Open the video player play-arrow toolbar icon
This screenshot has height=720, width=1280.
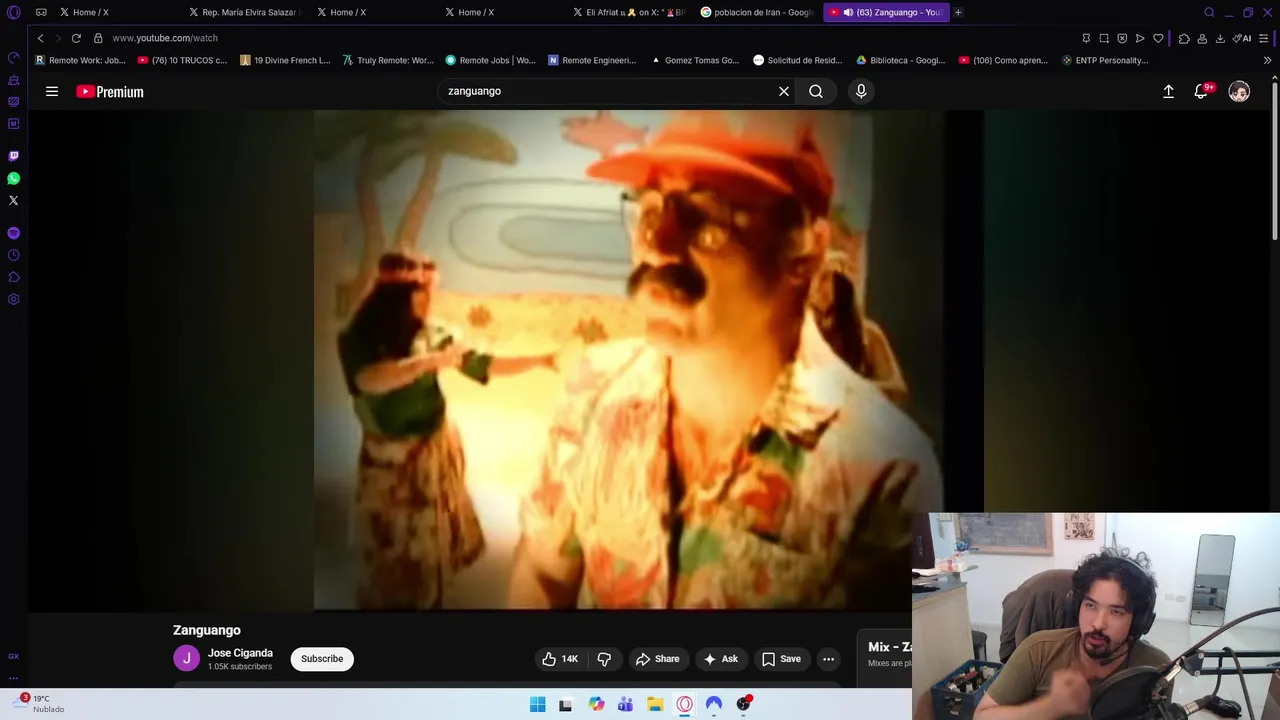[1140, 38]
